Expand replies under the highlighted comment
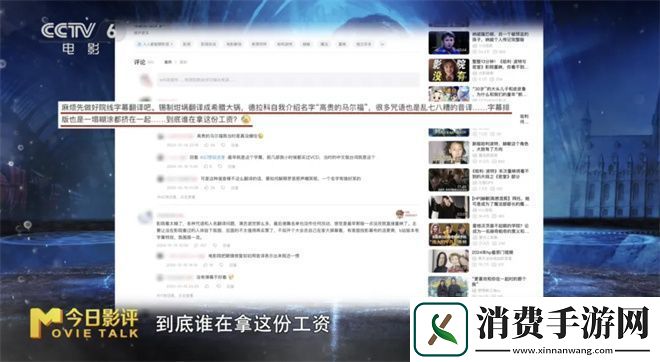Screen dimensions: 660x362 point(176,197)
